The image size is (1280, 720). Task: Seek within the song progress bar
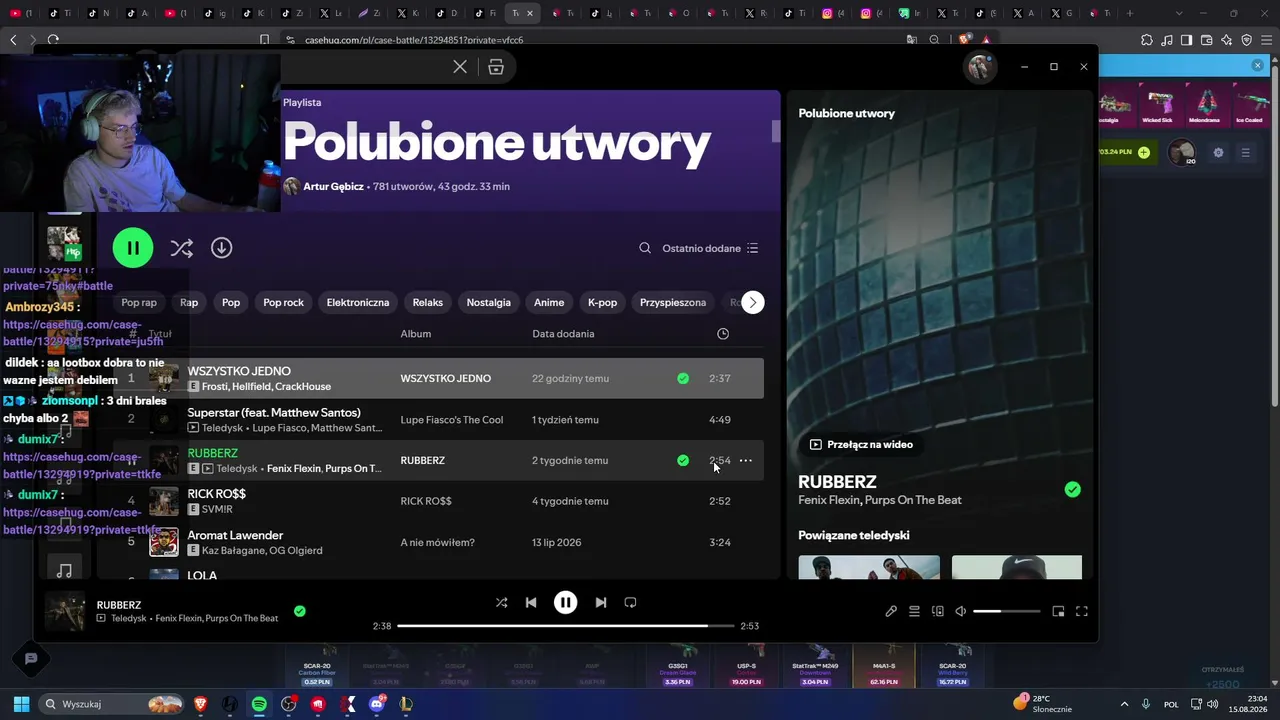[x=566, y=626]
